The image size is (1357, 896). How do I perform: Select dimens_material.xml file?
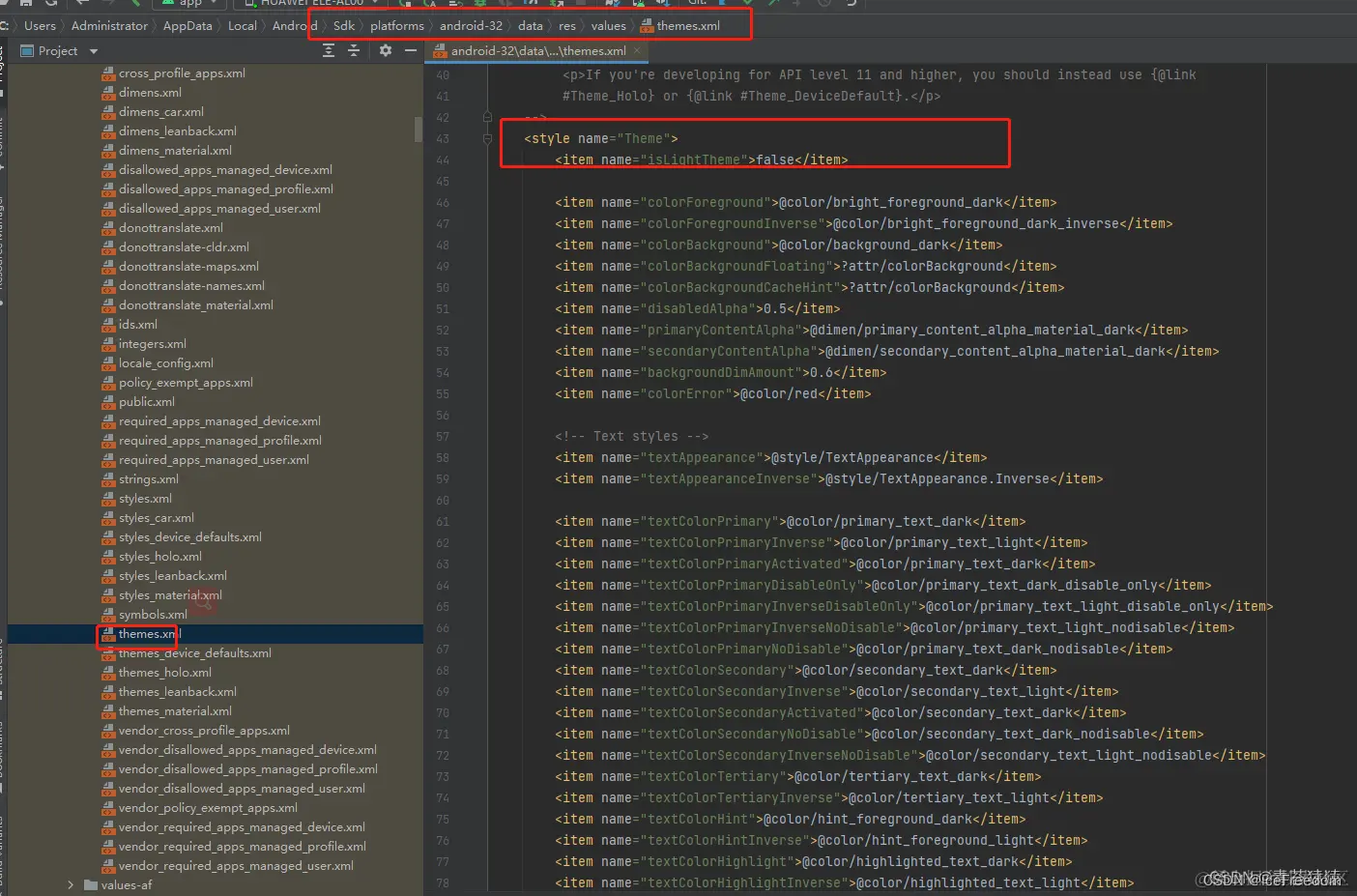pos(175,151)
